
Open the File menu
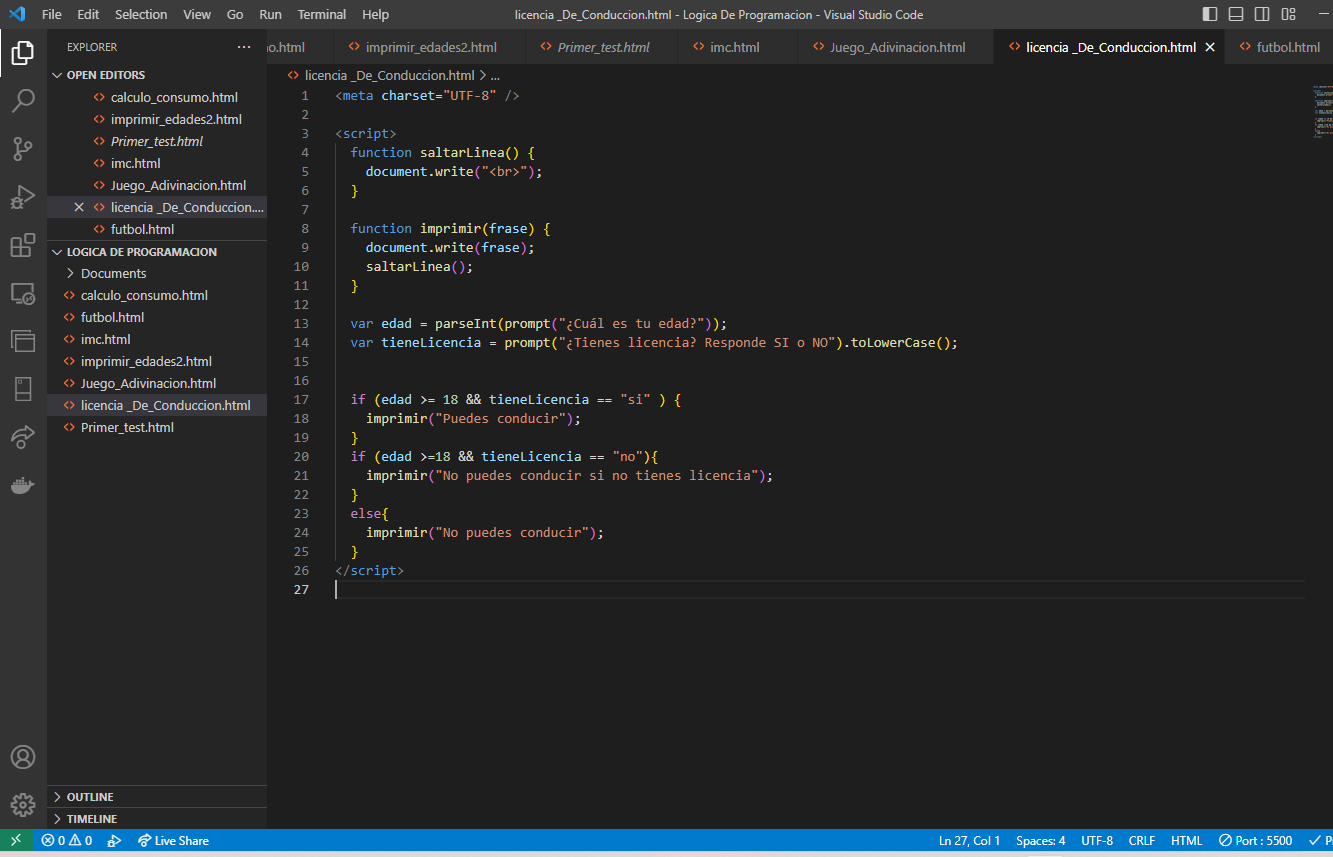click(x=52, y=14)
